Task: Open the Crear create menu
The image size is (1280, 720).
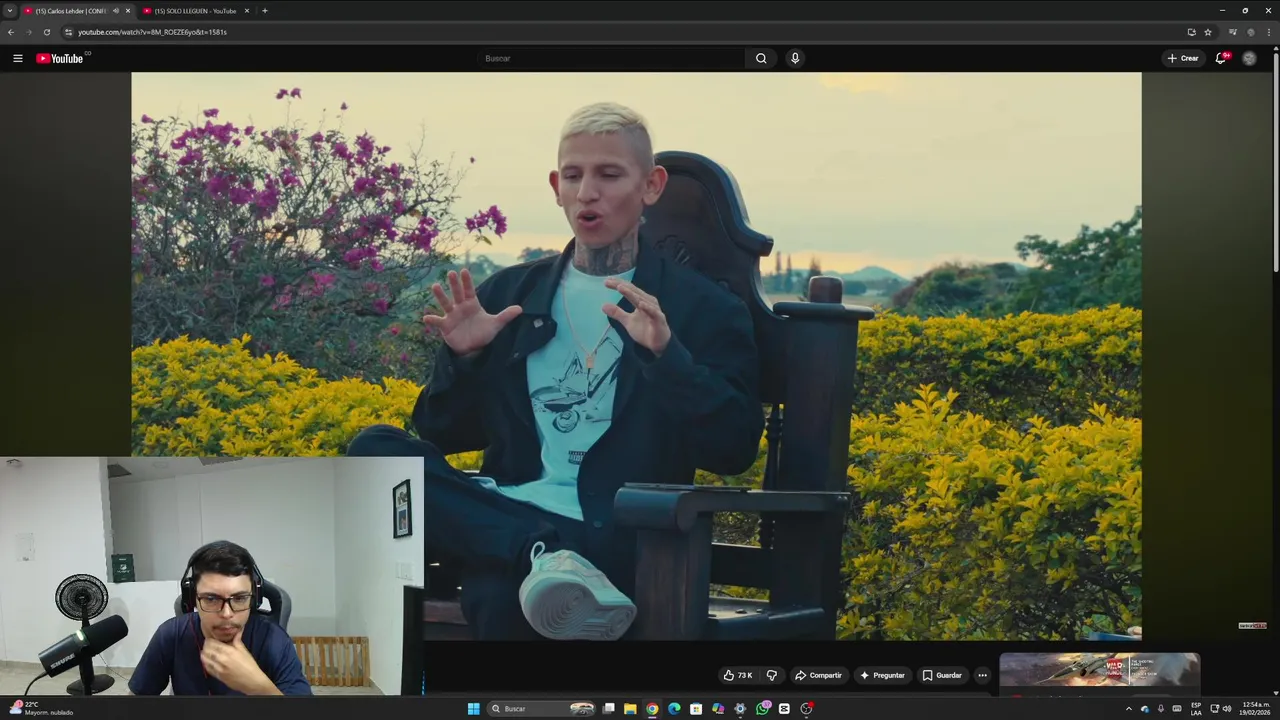Action: click(1183, 58)
